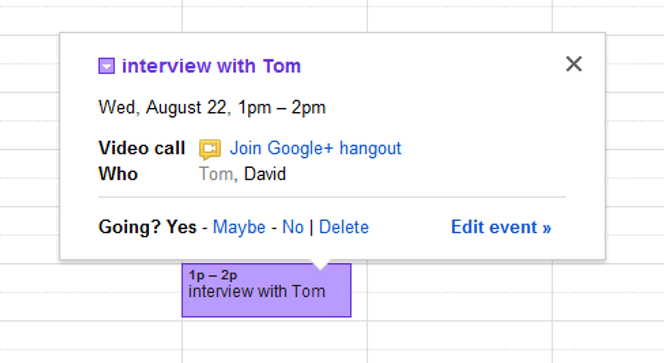Open the purple event color dropdown arrow

click(x=106, y=66)
